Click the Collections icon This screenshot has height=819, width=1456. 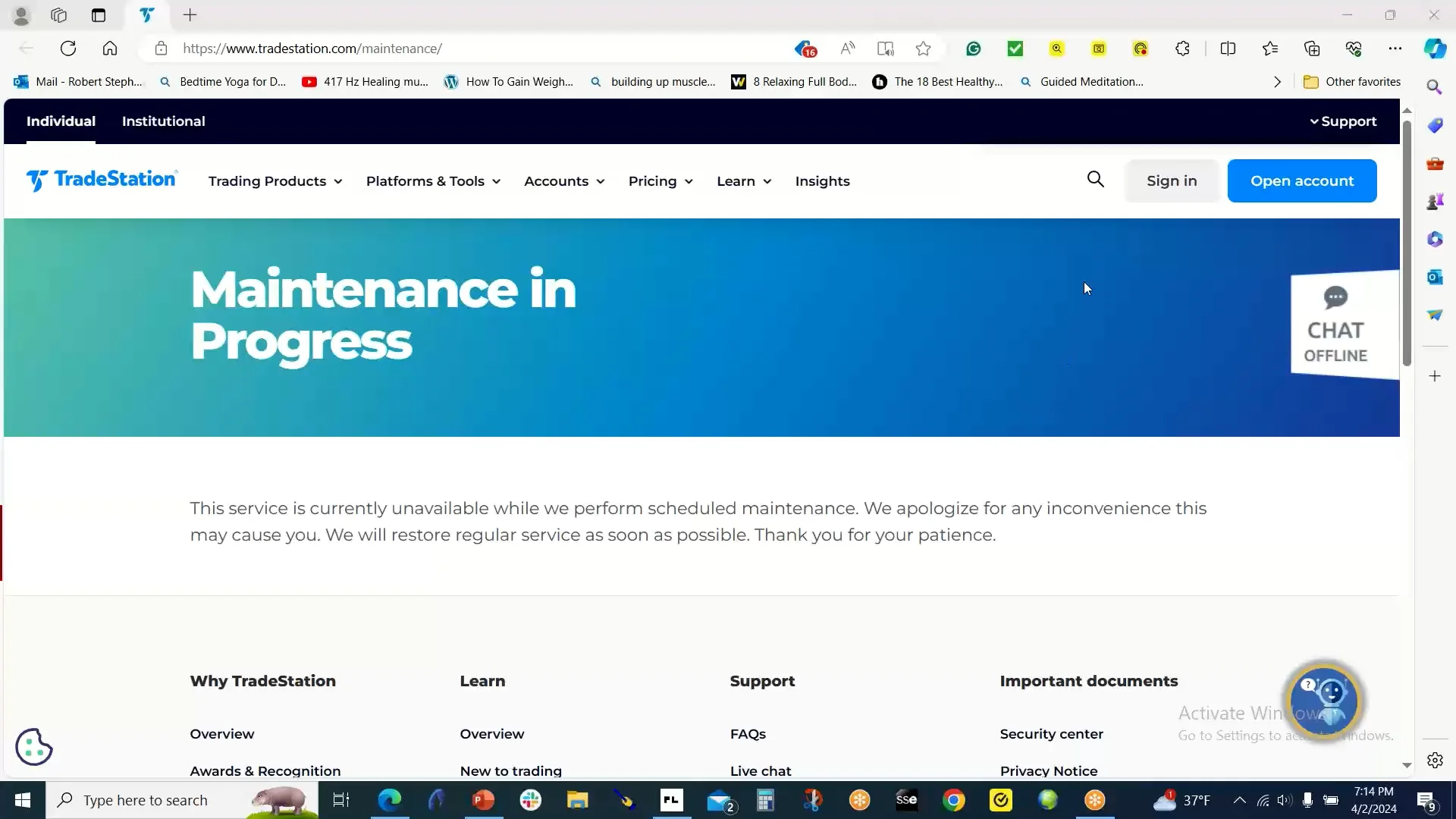pyautogui.click(x=1313, y=48)
